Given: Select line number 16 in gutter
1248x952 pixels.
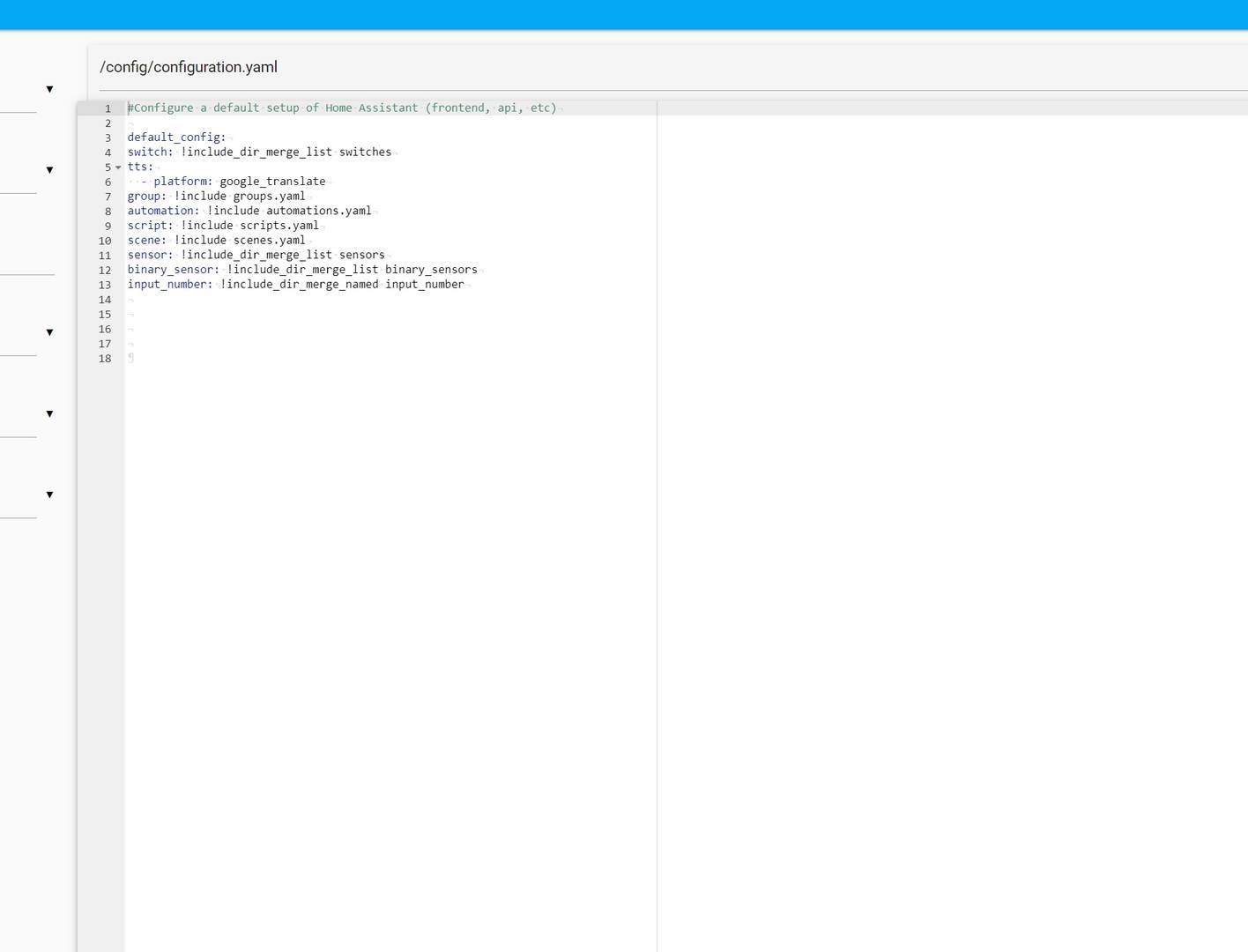Looking at the screenshot, I should (x=105, y=329).
